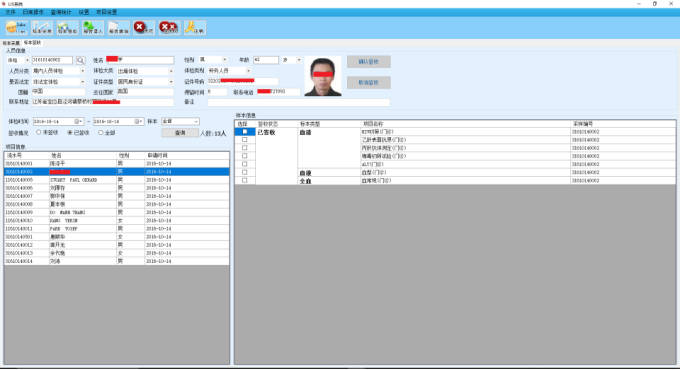The height and width of the screenshot is (370, 680).
Task: Tick checkbox for 丙肝抗体测定 row
Action: point(245,148)
